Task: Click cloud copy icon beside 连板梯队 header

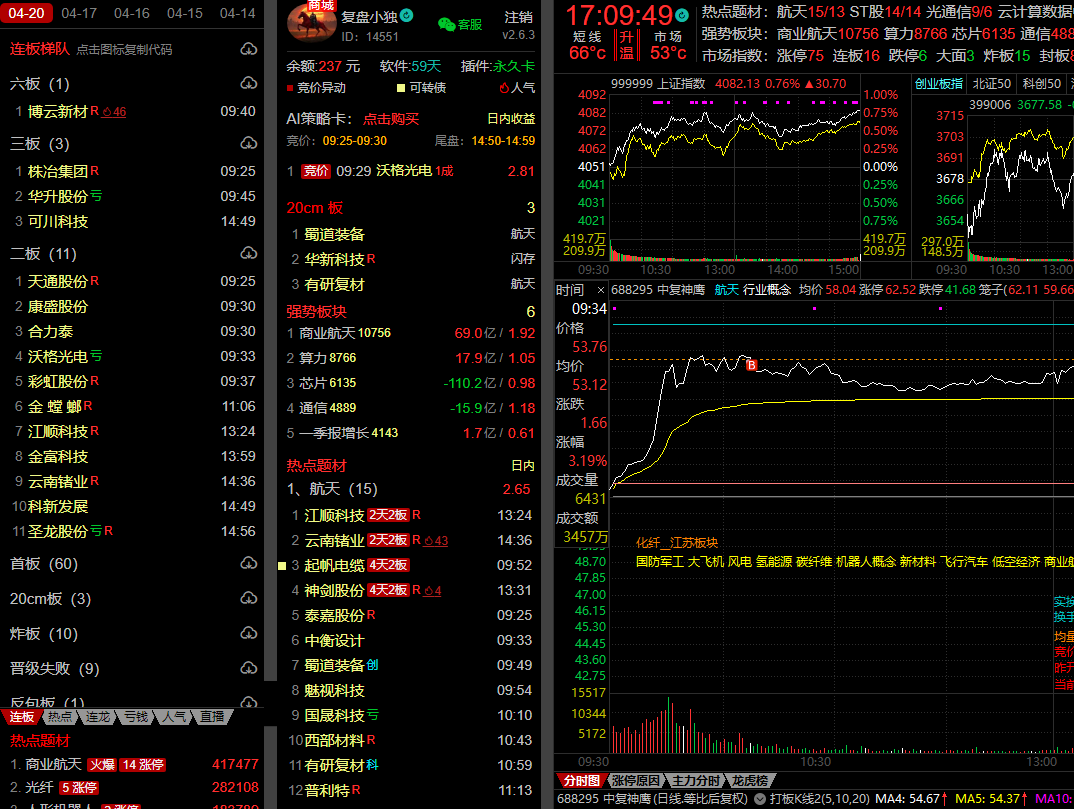Action: click(248, 49)
